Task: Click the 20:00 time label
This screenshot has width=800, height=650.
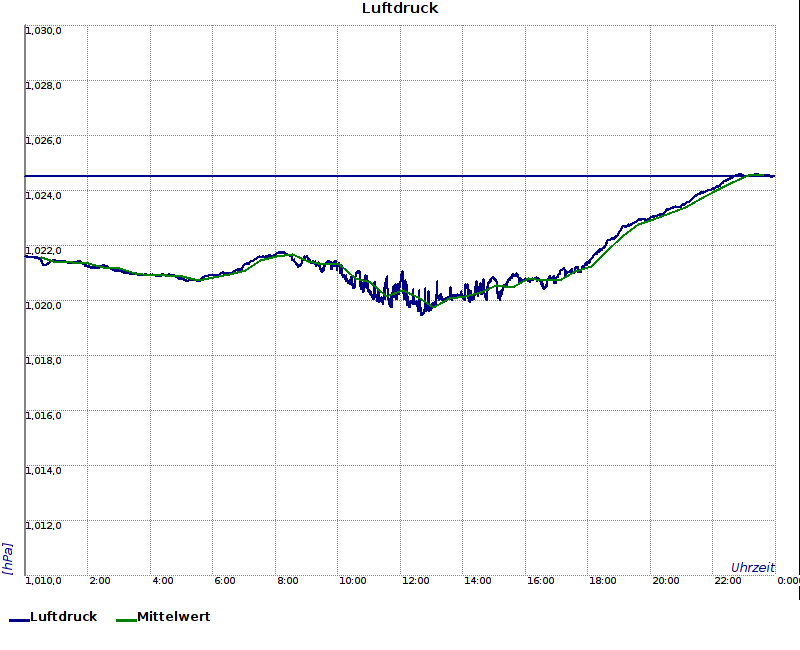Action: pos(666,581)
